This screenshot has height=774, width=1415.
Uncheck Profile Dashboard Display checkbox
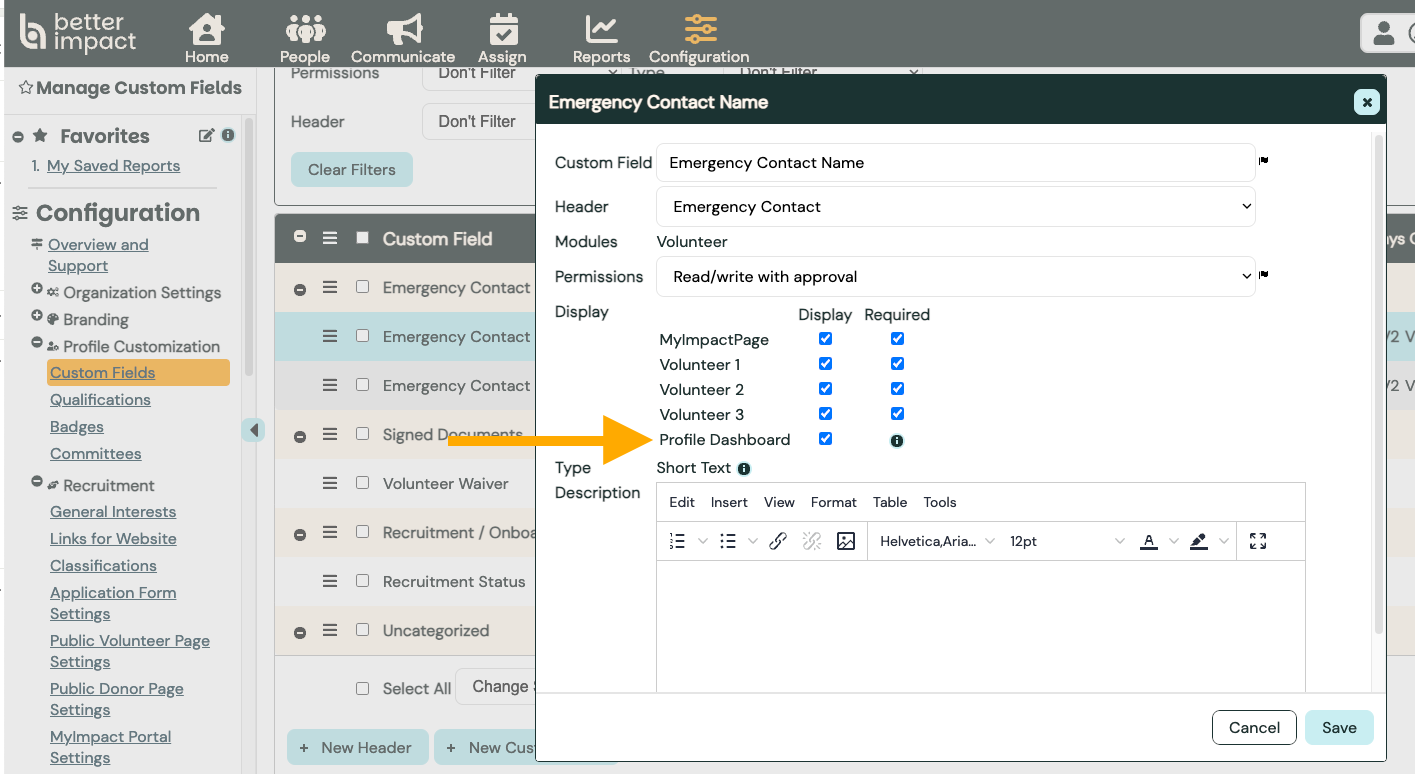coord(825,439)
